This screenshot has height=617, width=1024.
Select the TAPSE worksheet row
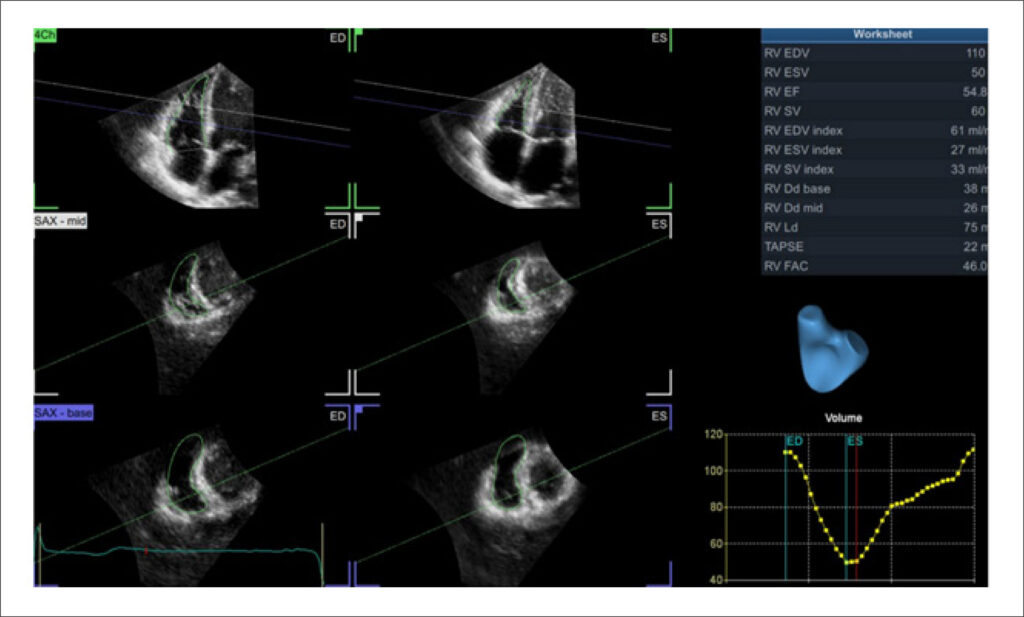point(874,247)
